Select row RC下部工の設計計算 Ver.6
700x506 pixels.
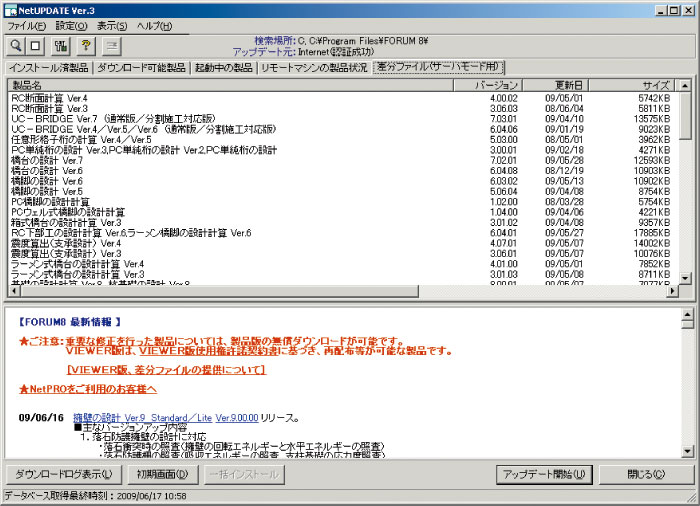(342, 233)
